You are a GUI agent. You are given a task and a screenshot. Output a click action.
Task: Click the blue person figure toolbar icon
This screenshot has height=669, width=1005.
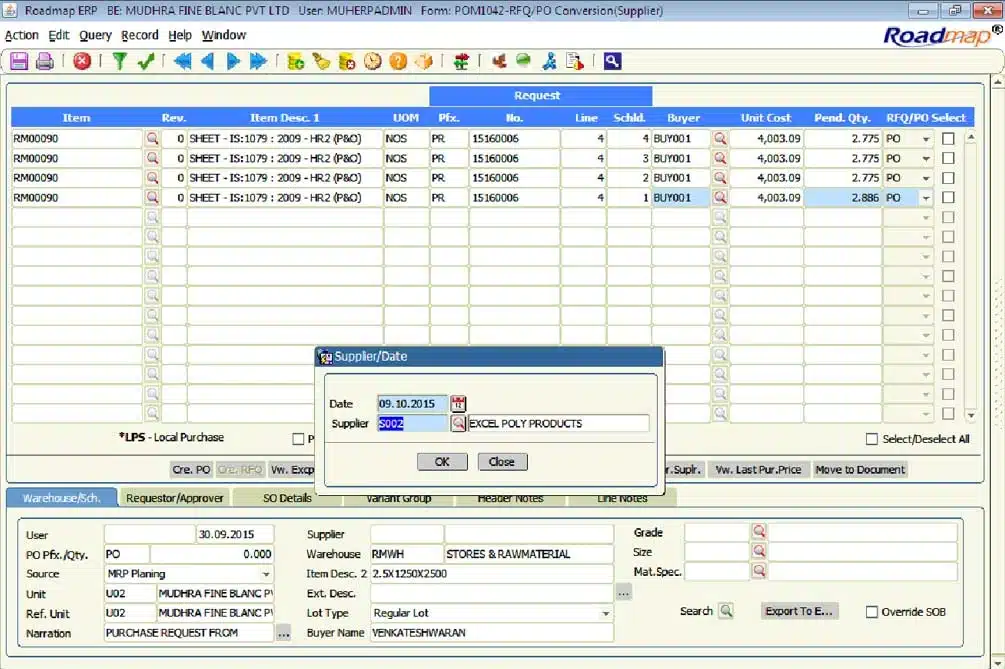(x=549, y=62)
